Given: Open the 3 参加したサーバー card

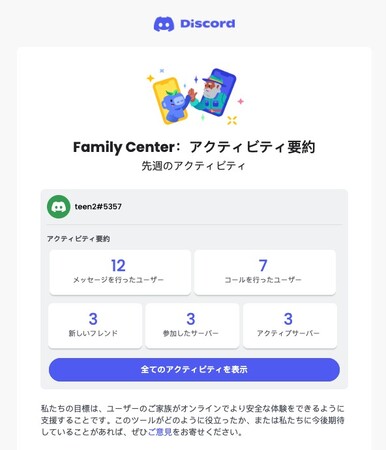Looking at the screenshot, I should 192,326.
